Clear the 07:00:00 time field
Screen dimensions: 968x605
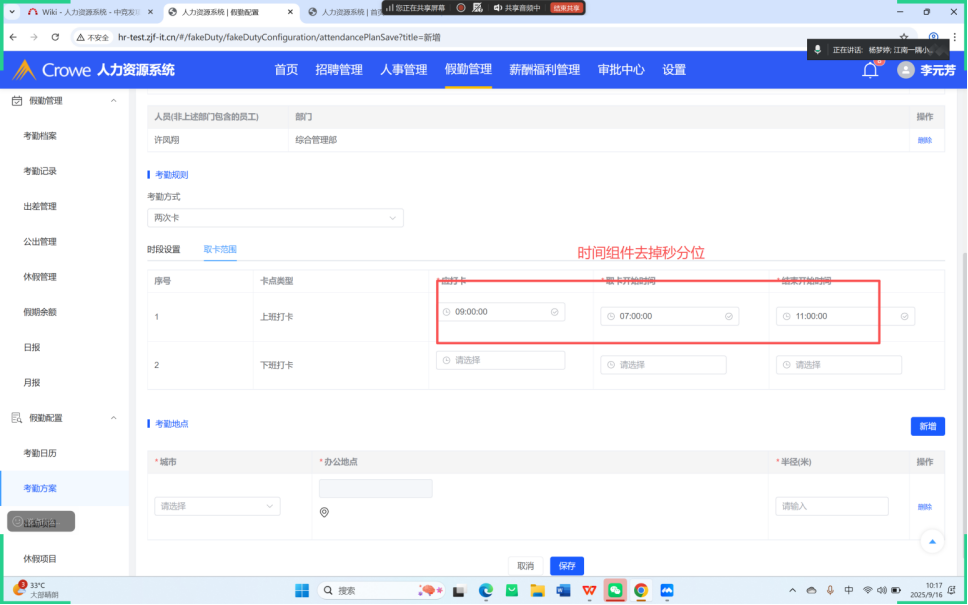tap(729, 316)
